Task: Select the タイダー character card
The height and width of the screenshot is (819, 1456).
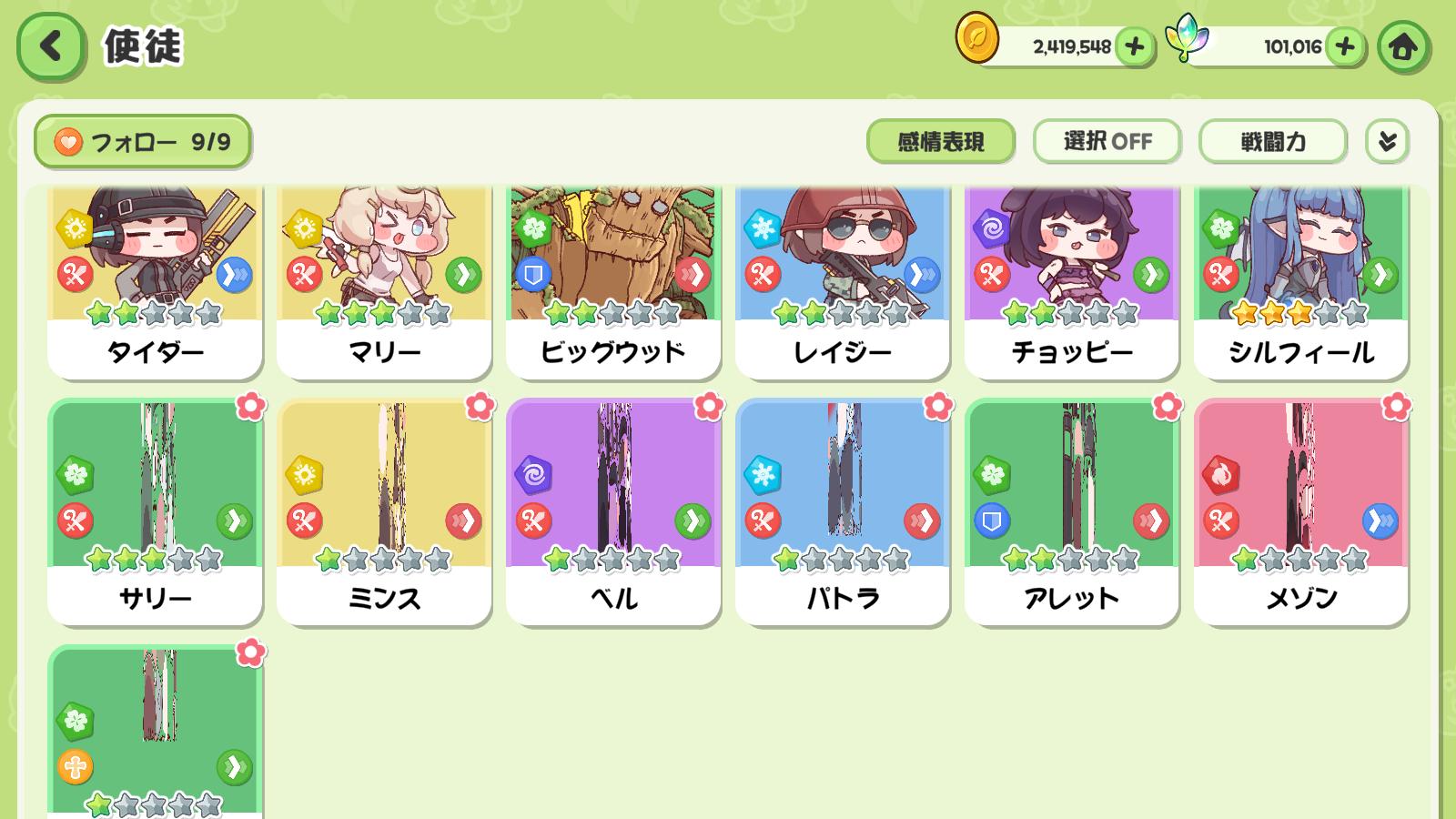Action: pos(155,282)
